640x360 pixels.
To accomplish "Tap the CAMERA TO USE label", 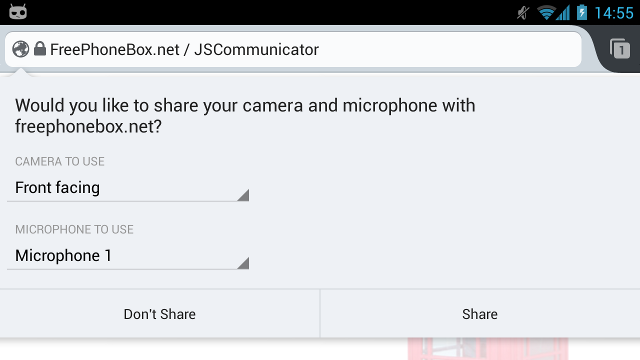I will click(x=60, y=162).
